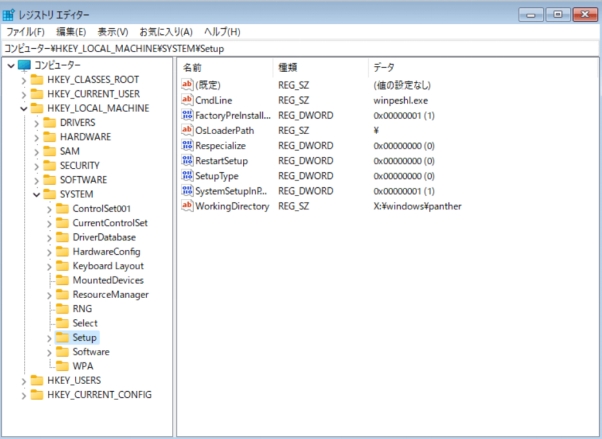Click the HKEY_LOCAL_MACHINE folder icon

(37, 108)
